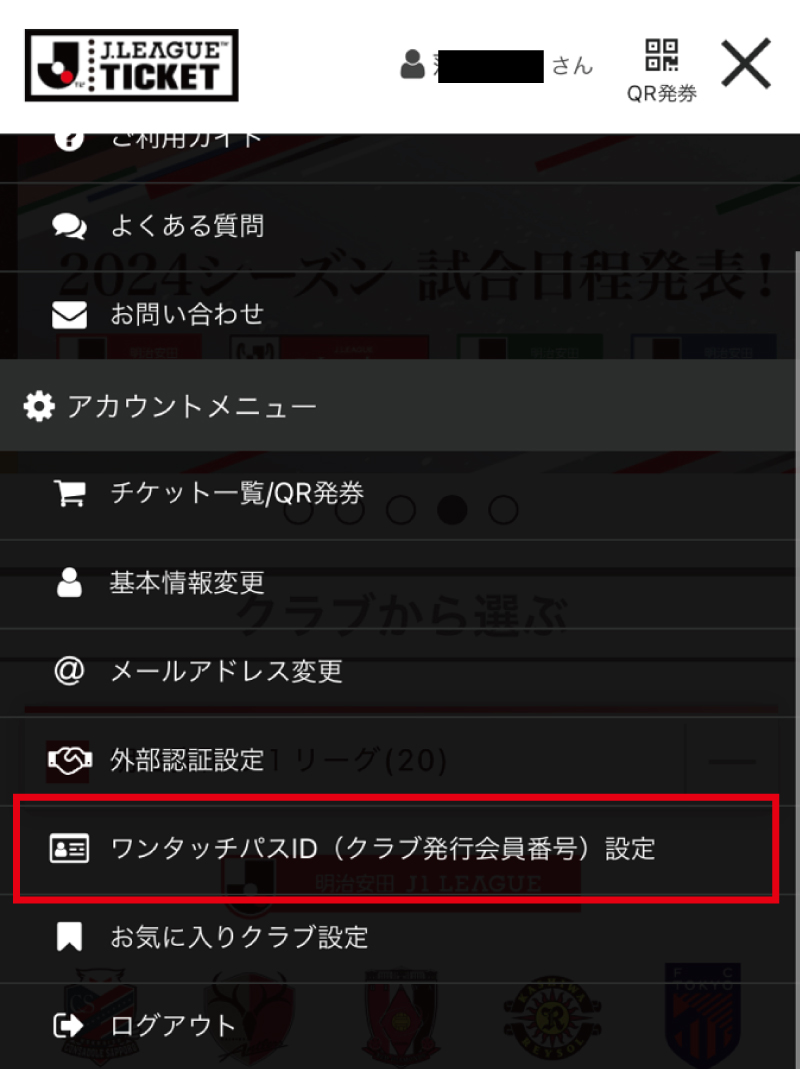Open the QR発券 code icon
This screenshot has height=1069, width=800.
click(x=662, y=55)
